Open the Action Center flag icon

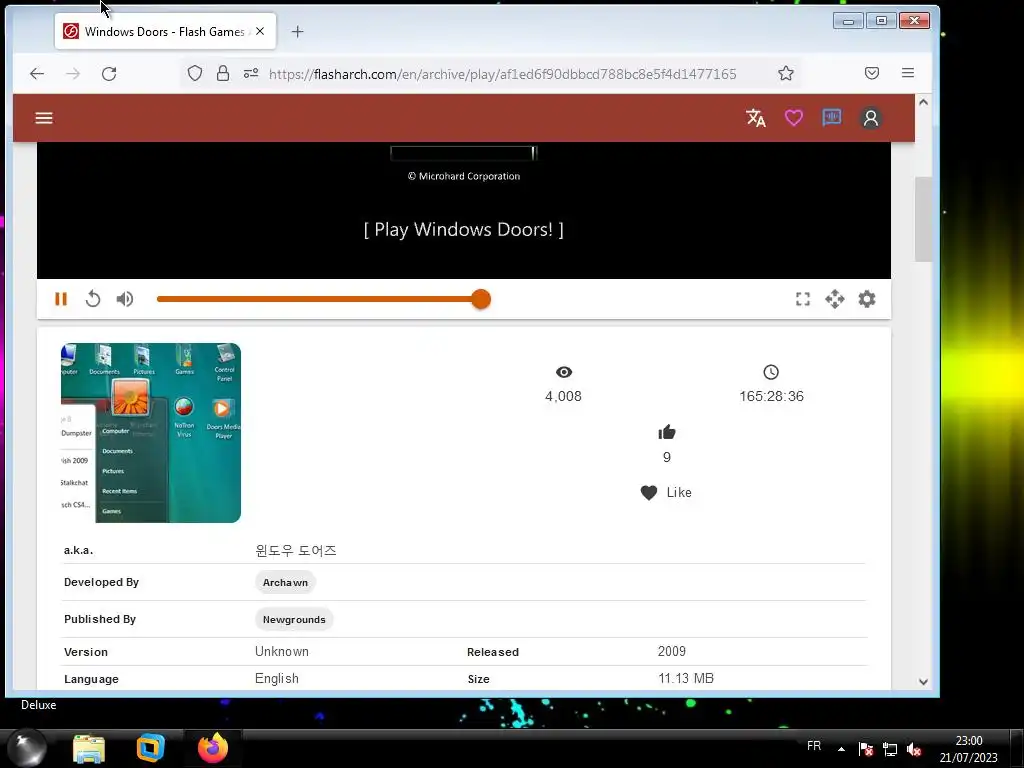coord(866,749)
